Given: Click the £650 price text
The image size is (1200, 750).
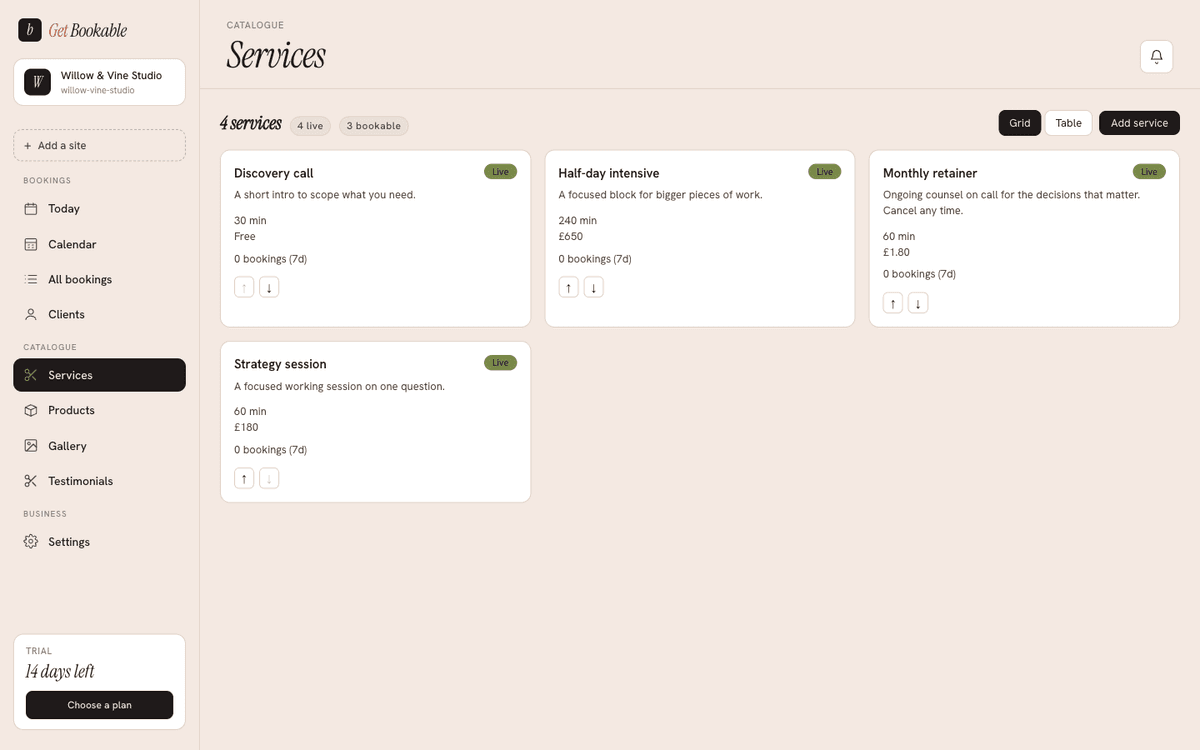Looking at the screenshot, I should click(571, 236).
